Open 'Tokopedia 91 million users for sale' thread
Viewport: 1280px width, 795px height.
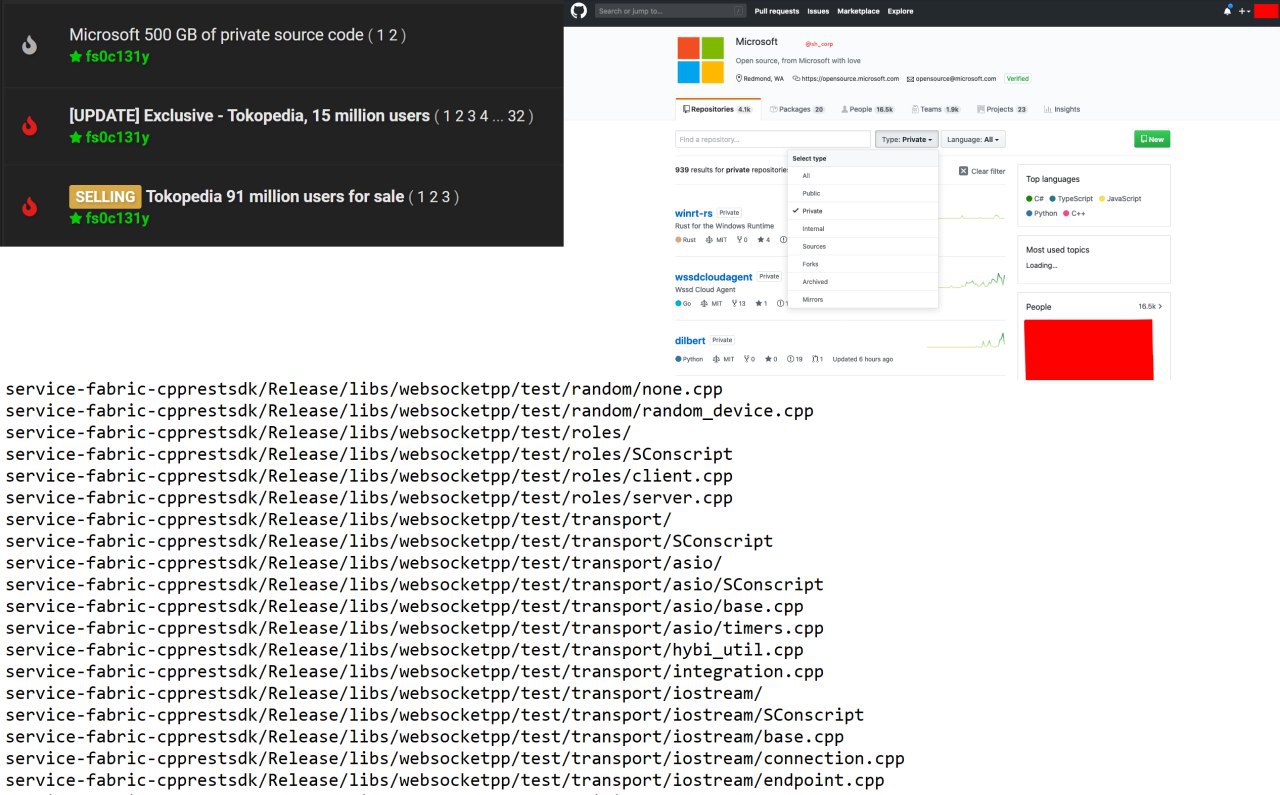click(275, 197)
